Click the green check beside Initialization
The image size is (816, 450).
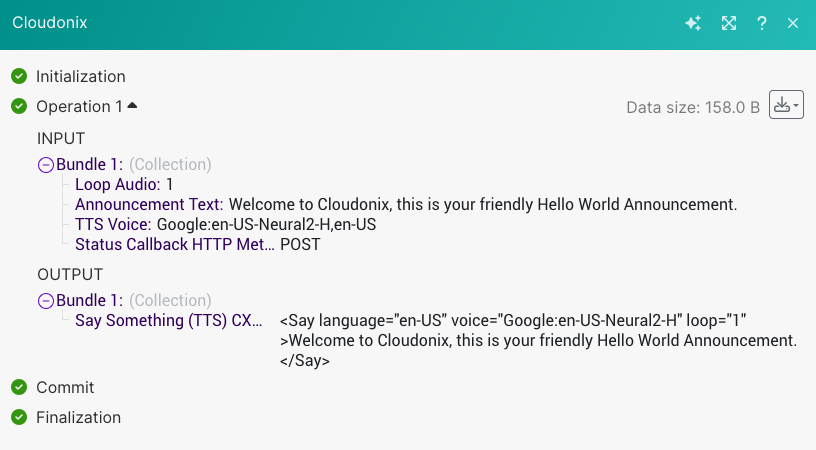coord(19,76)
